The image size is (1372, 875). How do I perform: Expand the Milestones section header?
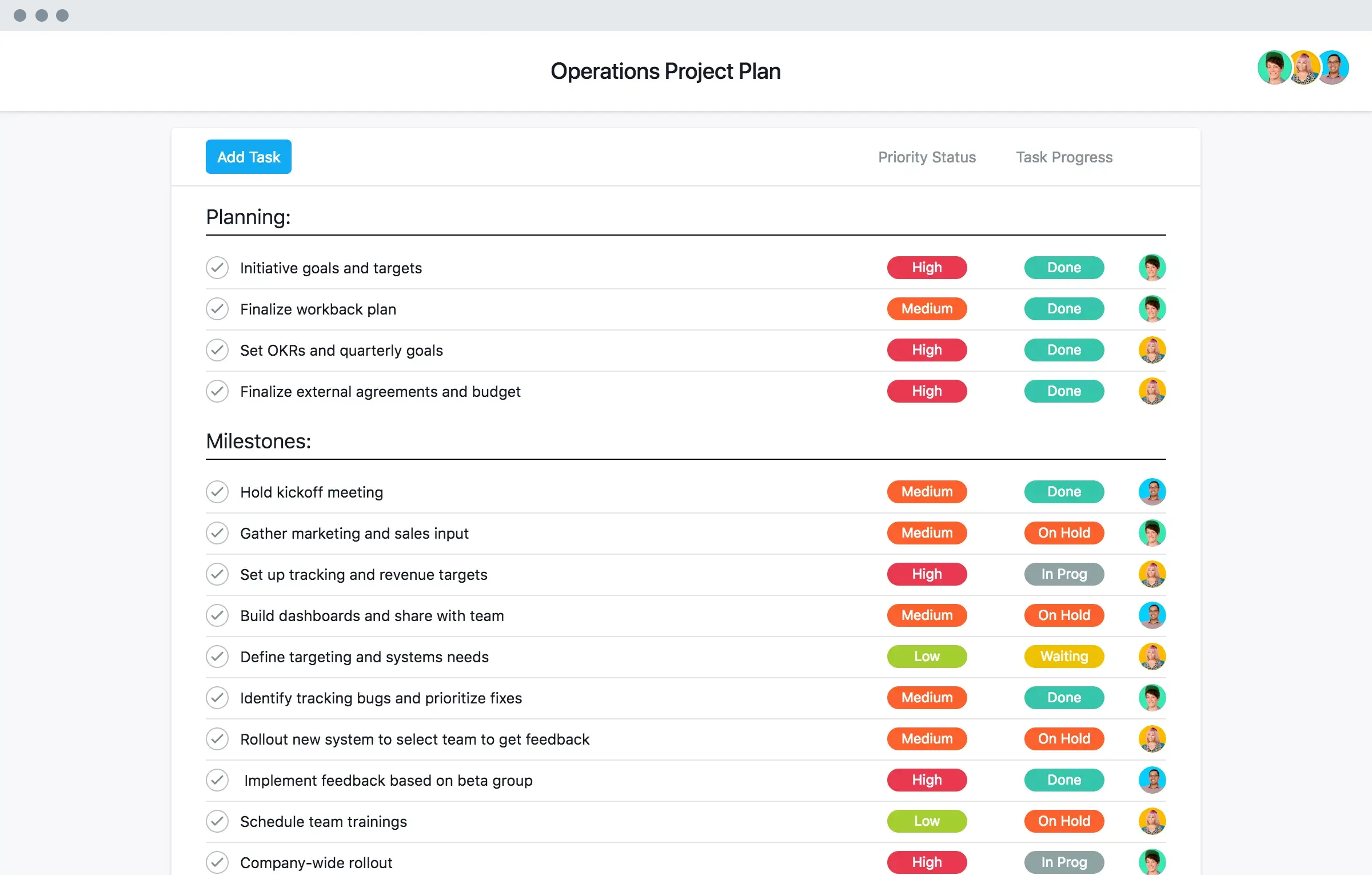pyautogui.click(x=257, y=440)
